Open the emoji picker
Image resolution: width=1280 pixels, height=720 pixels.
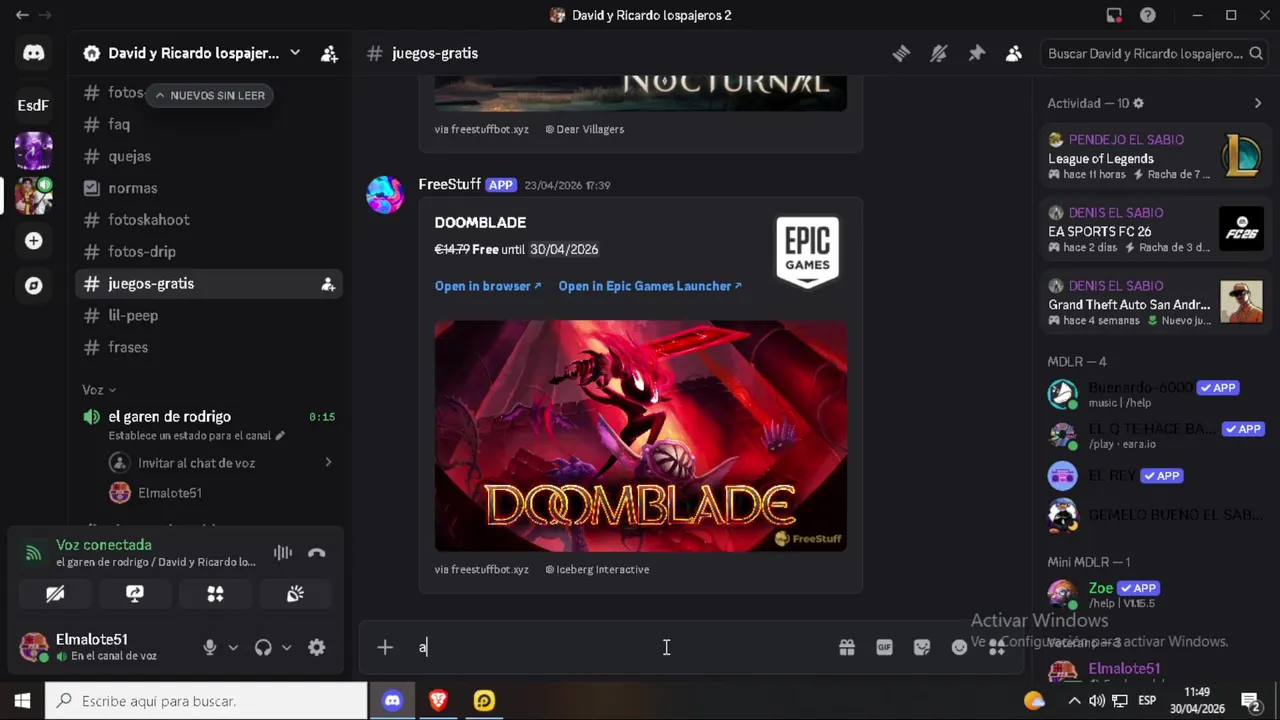959,647
